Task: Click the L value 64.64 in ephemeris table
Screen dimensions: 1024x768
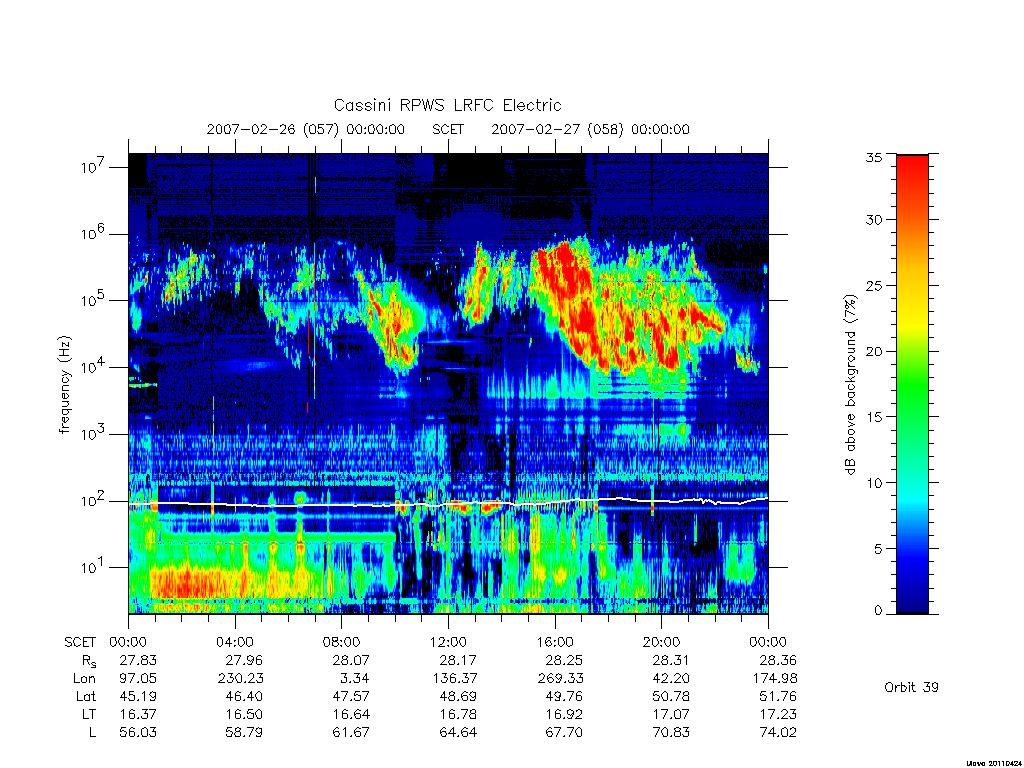Action: tap(457, 732)
